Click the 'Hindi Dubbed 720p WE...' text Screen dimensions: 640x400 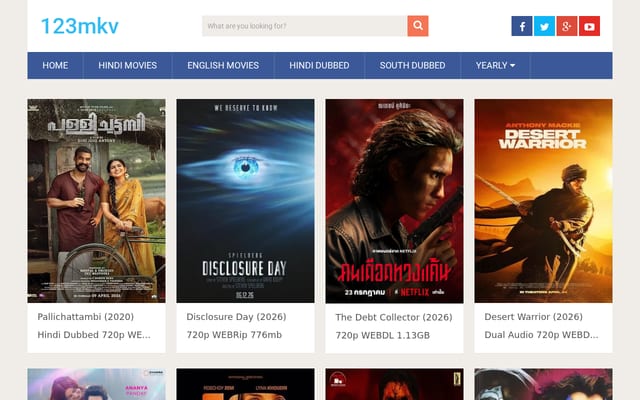[x=94, y=335]
